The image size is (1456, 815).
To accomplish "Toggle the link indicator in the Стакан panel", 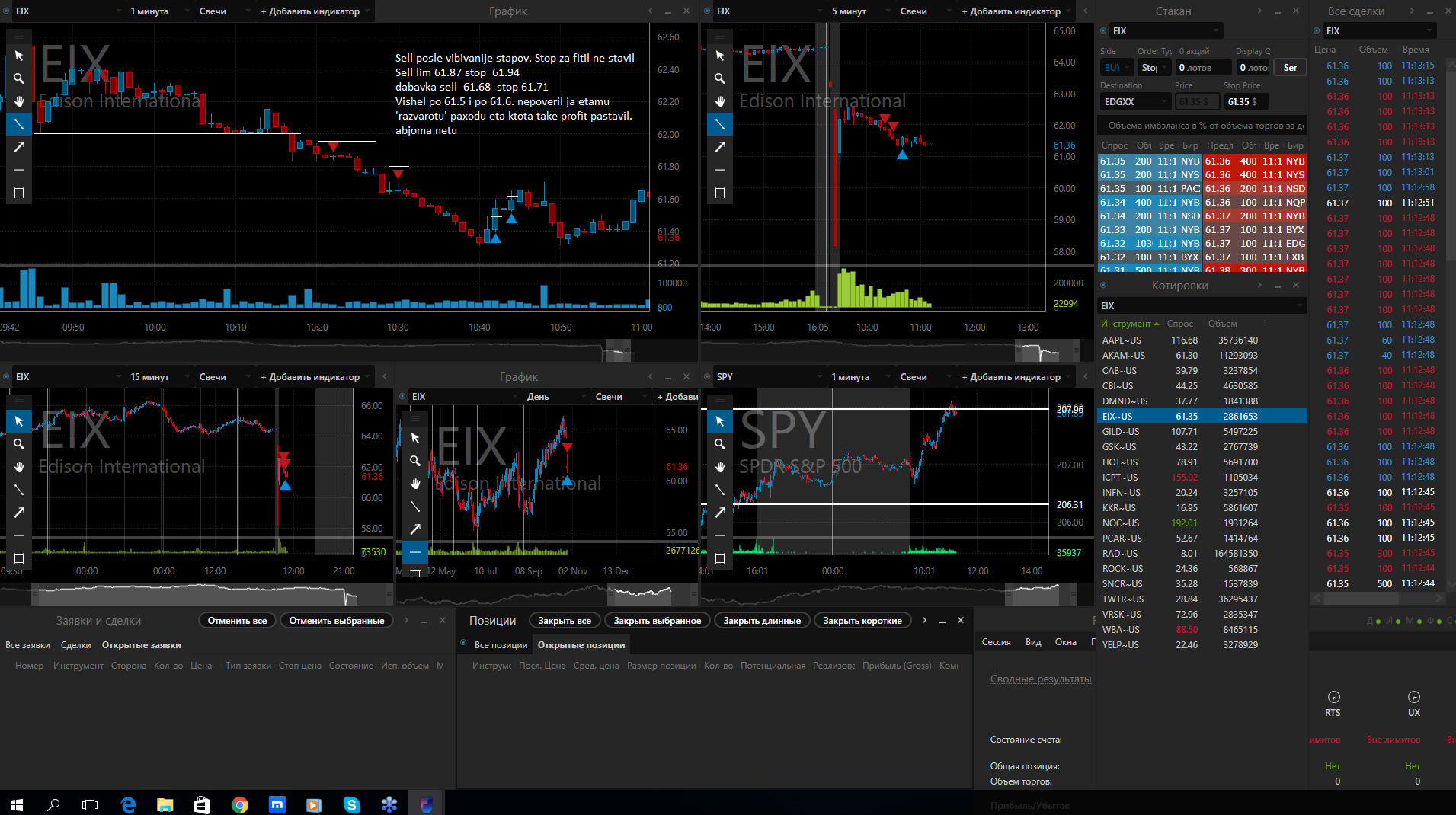I will tap(1103, 31).
